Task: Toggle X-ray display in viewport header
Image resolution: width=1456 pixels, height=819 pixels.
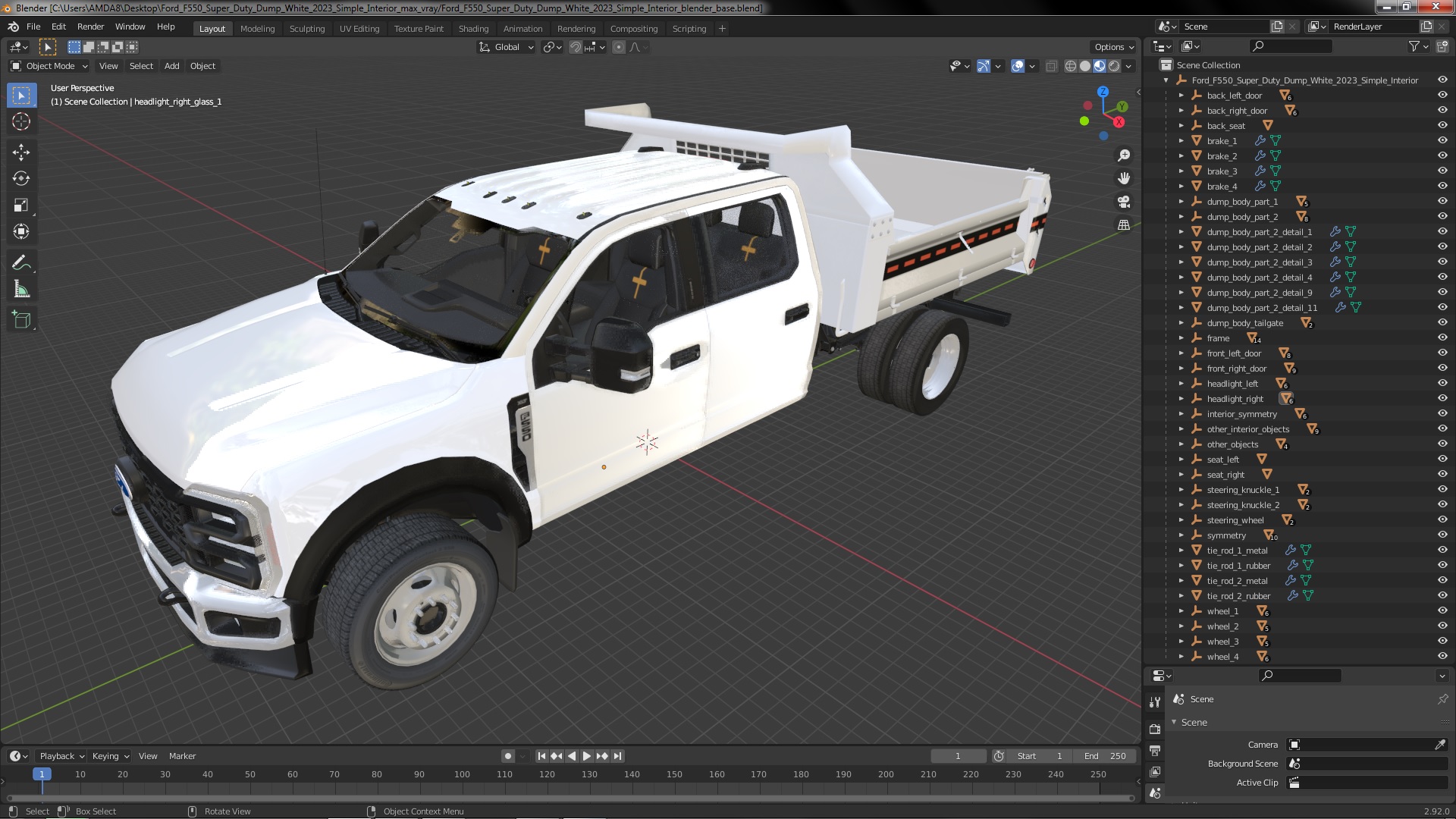Action: 1051,66
